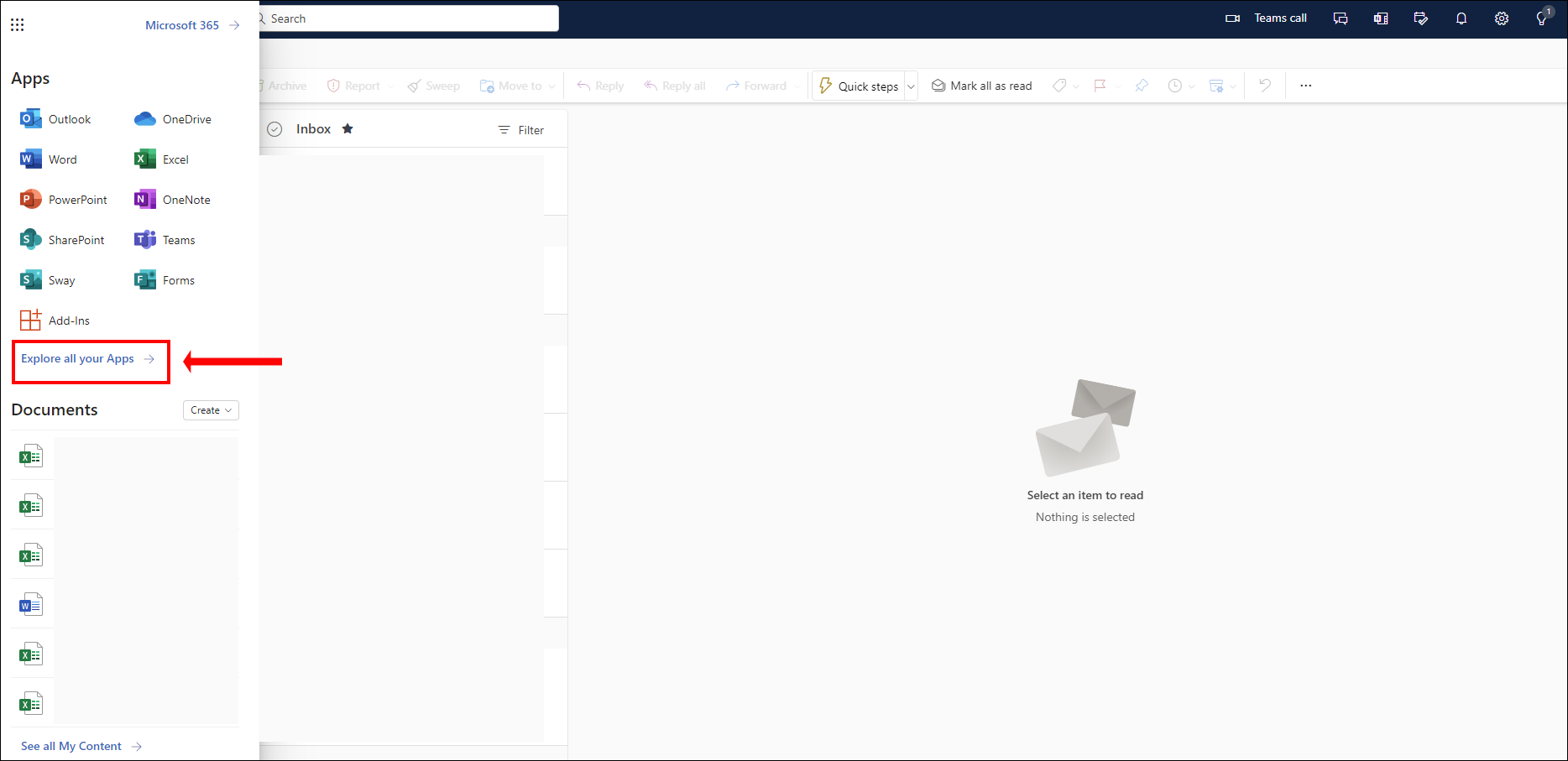
Task: Open the chat icon in the header
Action: point(1341,18)
